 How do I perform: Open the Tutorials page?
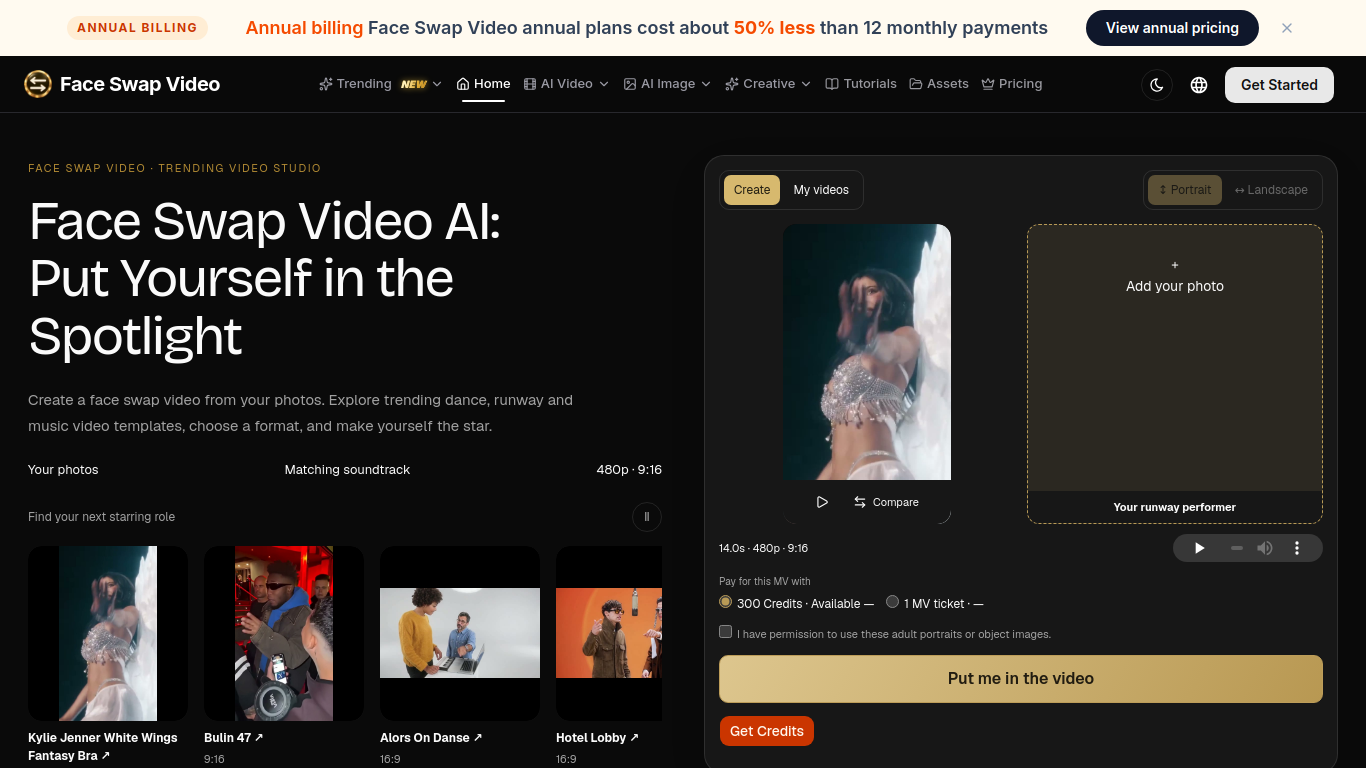click(x=861, y=84)
